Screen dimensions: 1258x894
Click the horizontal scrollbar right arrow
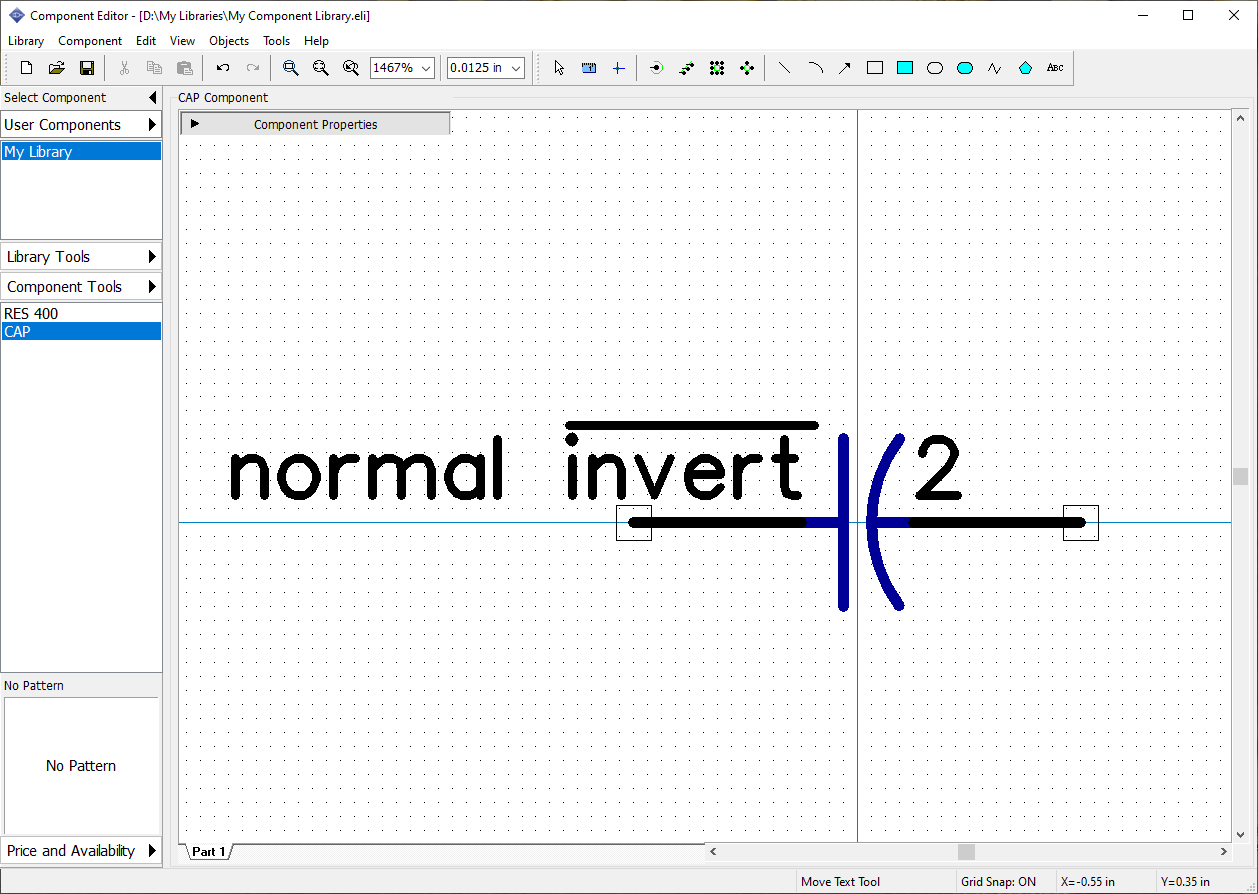point(1224,852)
